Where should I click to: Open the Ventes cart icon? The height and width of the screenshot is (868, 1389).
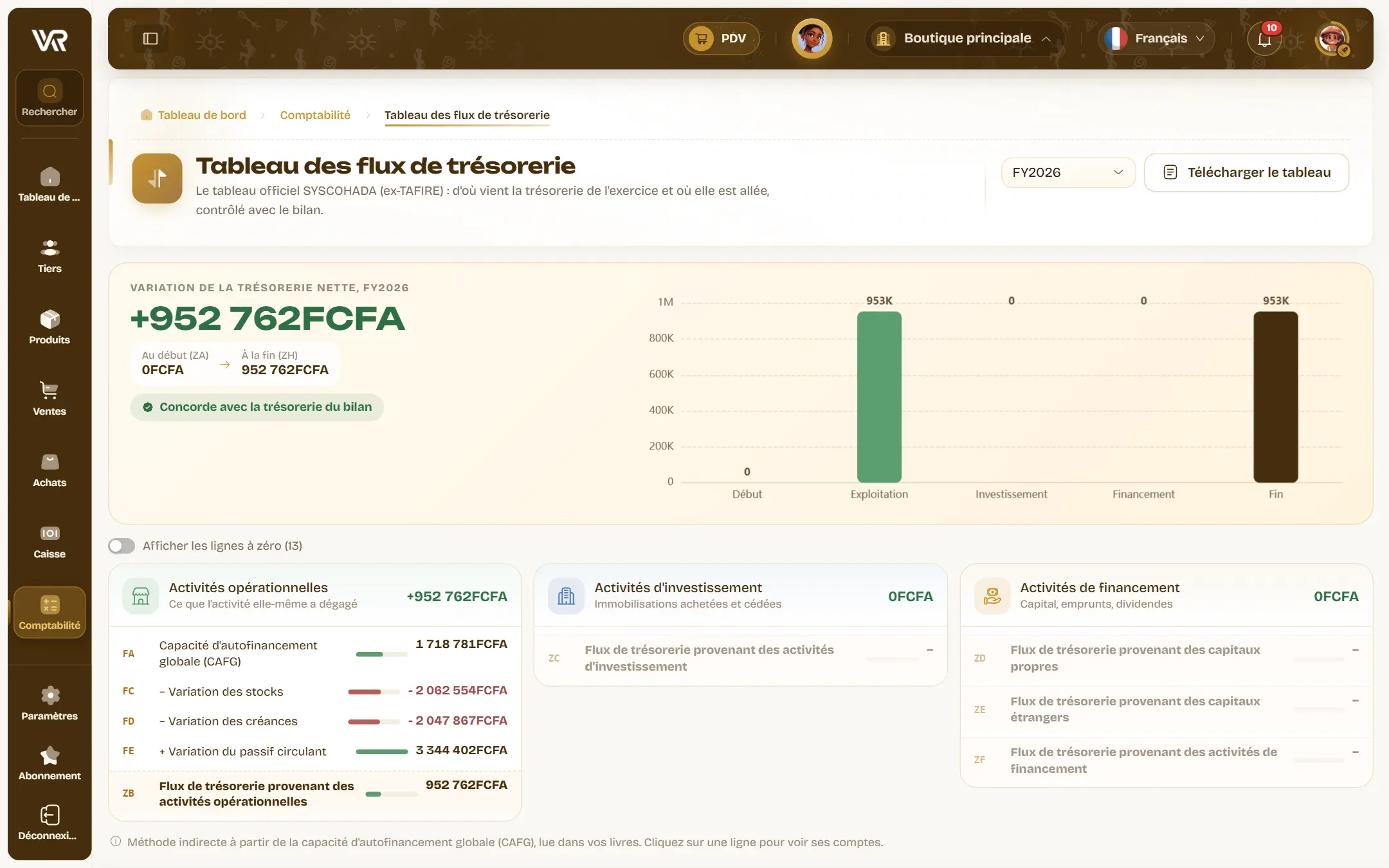click(x=50, y=390)
